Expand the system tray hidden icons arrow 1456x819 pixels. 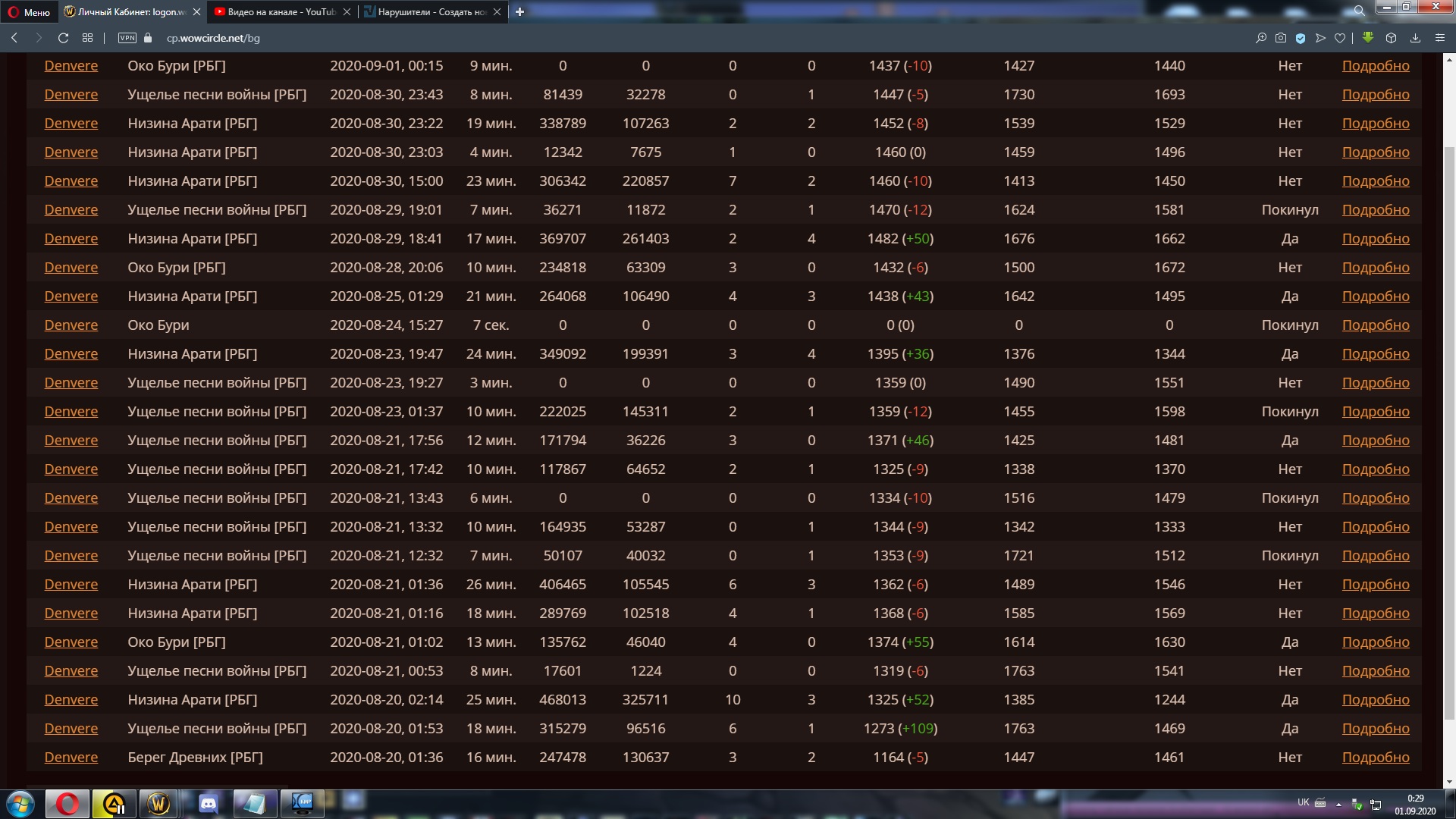(x=1338, y=804)
